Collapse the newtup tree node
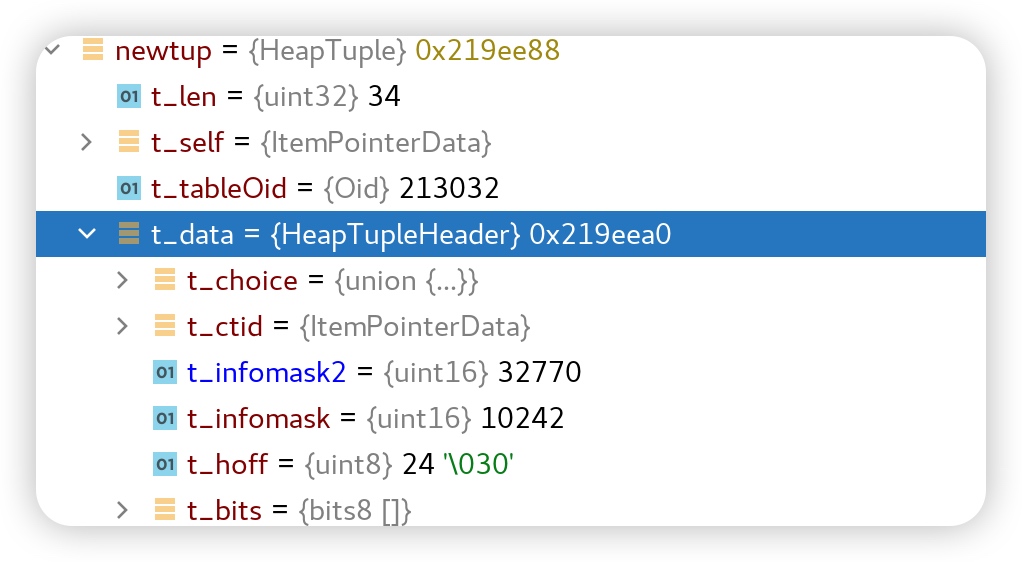The height and width of the screenshot is (562, 1022). [x=53, y=49]
